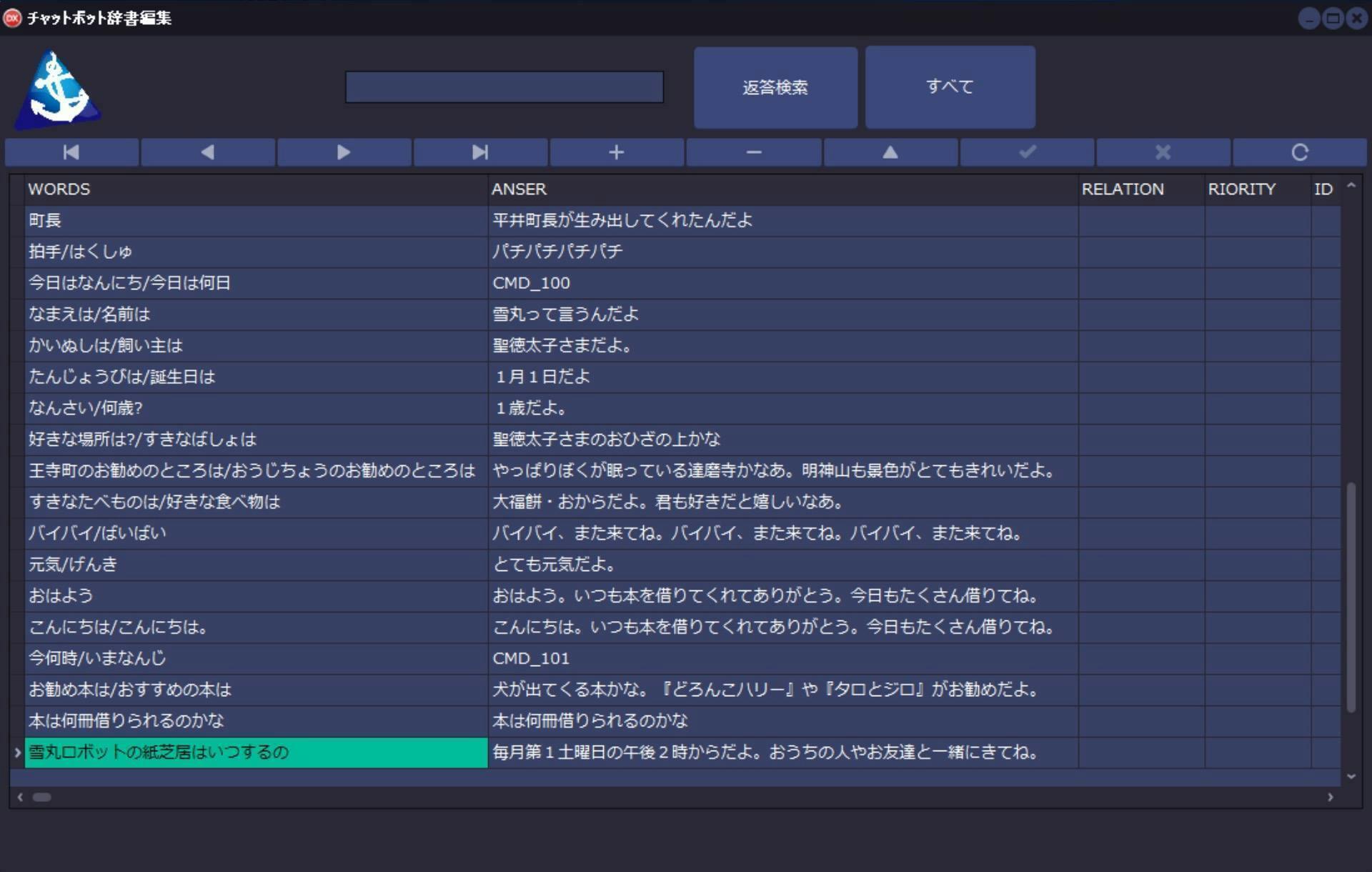This screenshot has height=872, width=1372.
Task: Go to next record arrow
Action: point(344,152)
